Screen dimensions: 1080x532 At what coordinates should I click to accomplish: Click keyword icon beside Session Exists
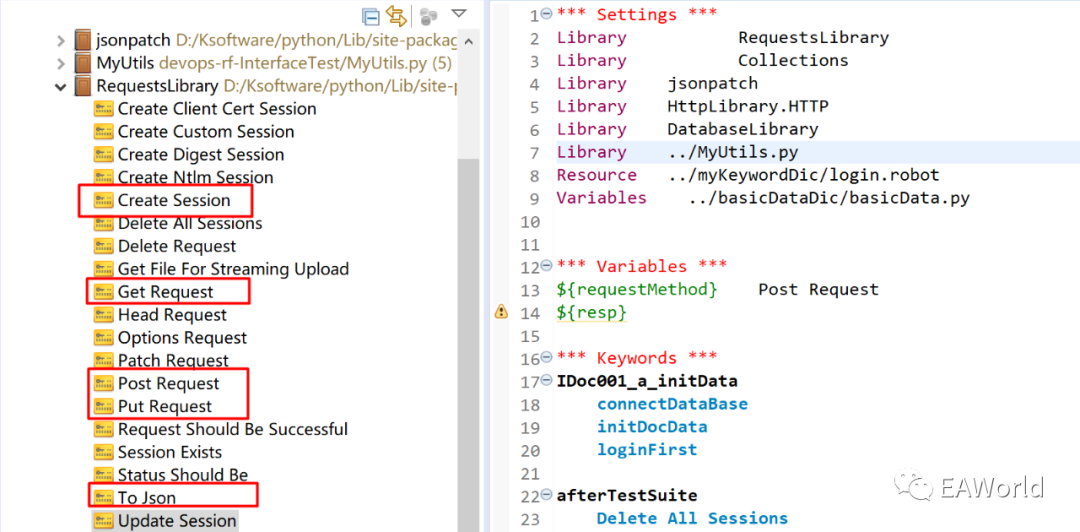click(x=103, y=452)
